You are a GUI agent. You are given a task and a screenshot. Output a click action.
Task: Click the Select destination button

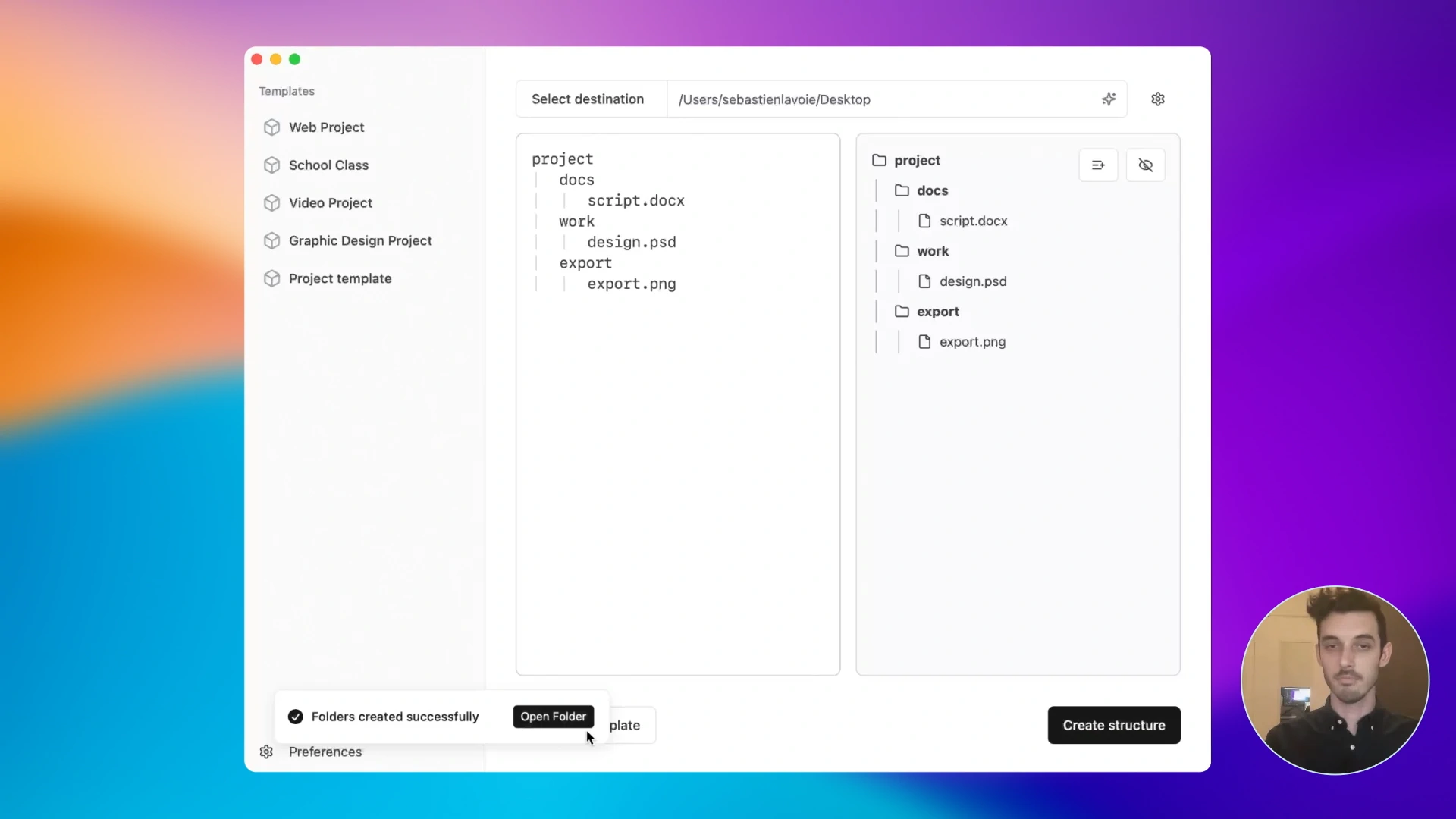591,99
